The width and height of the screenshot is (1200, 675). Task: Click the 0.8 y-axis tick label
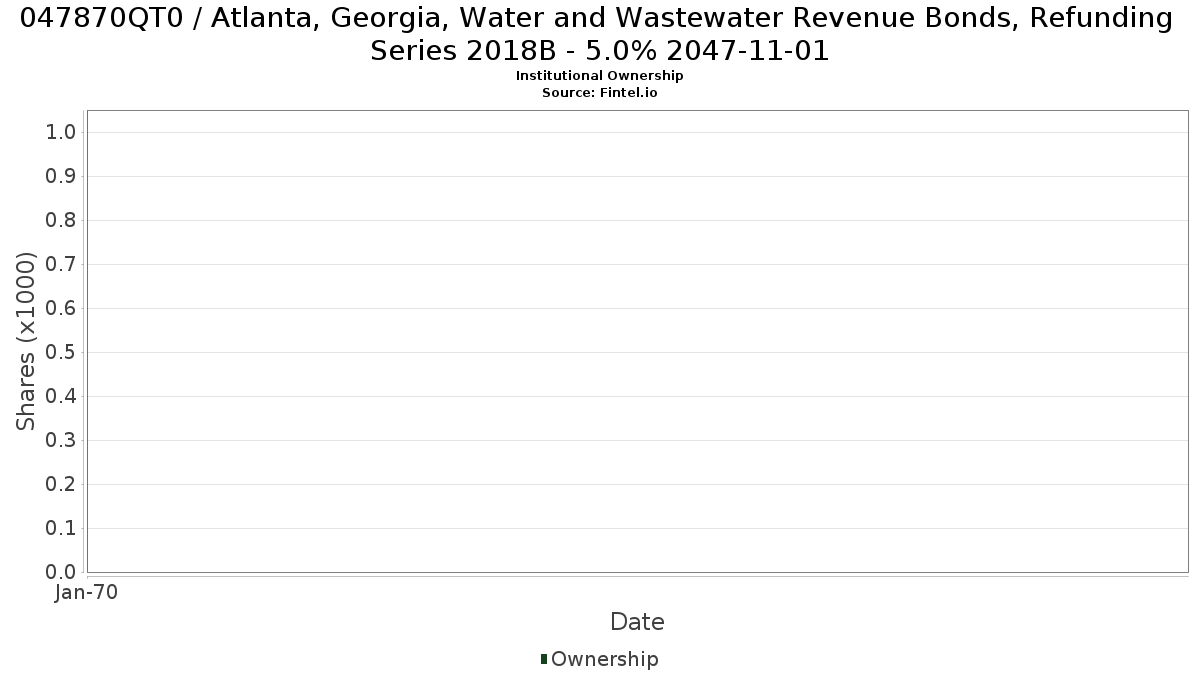[x=62, y=220]
